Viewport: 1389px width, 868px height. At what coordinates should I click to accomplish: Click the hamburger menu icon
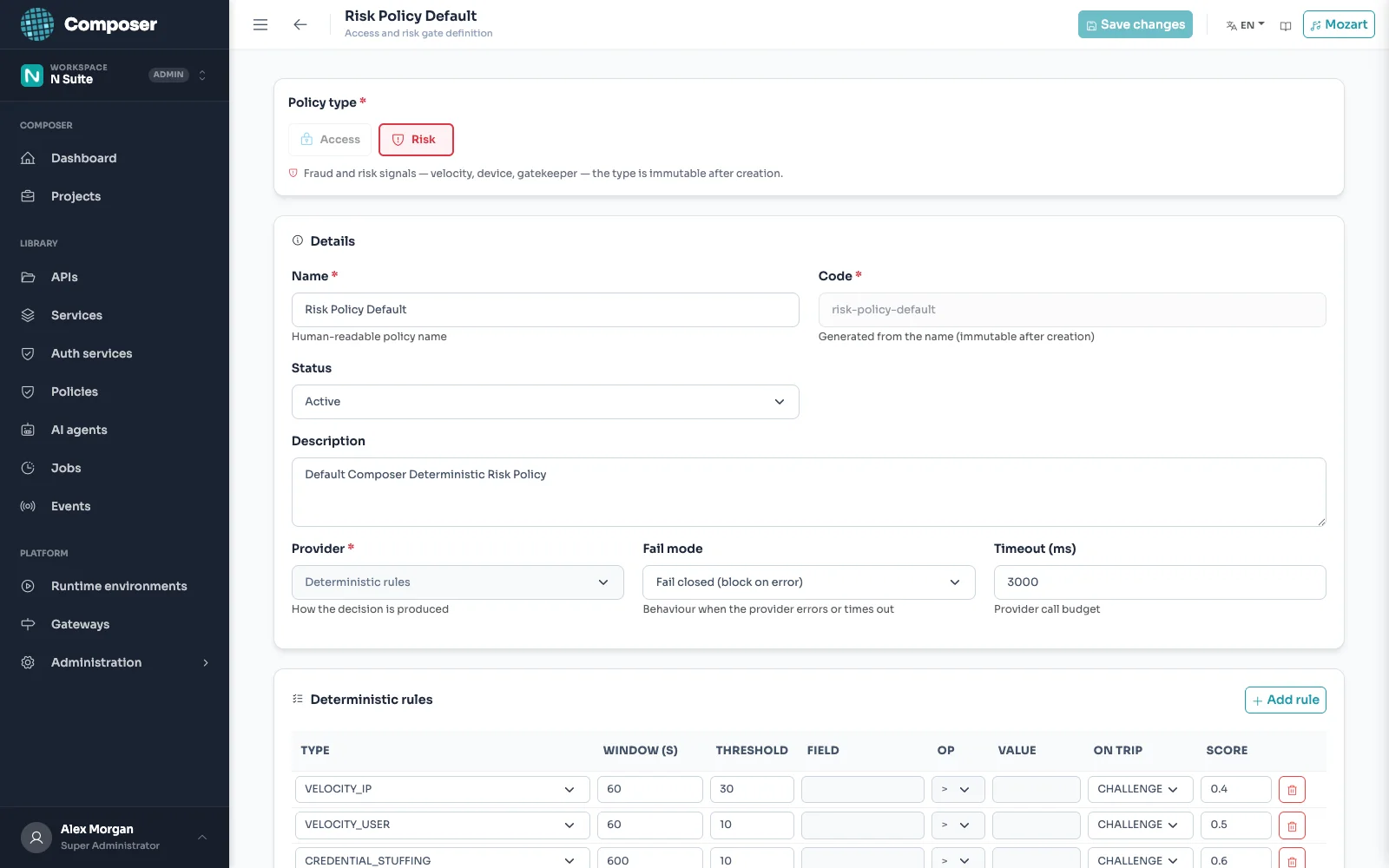click(x=260, y=24)
